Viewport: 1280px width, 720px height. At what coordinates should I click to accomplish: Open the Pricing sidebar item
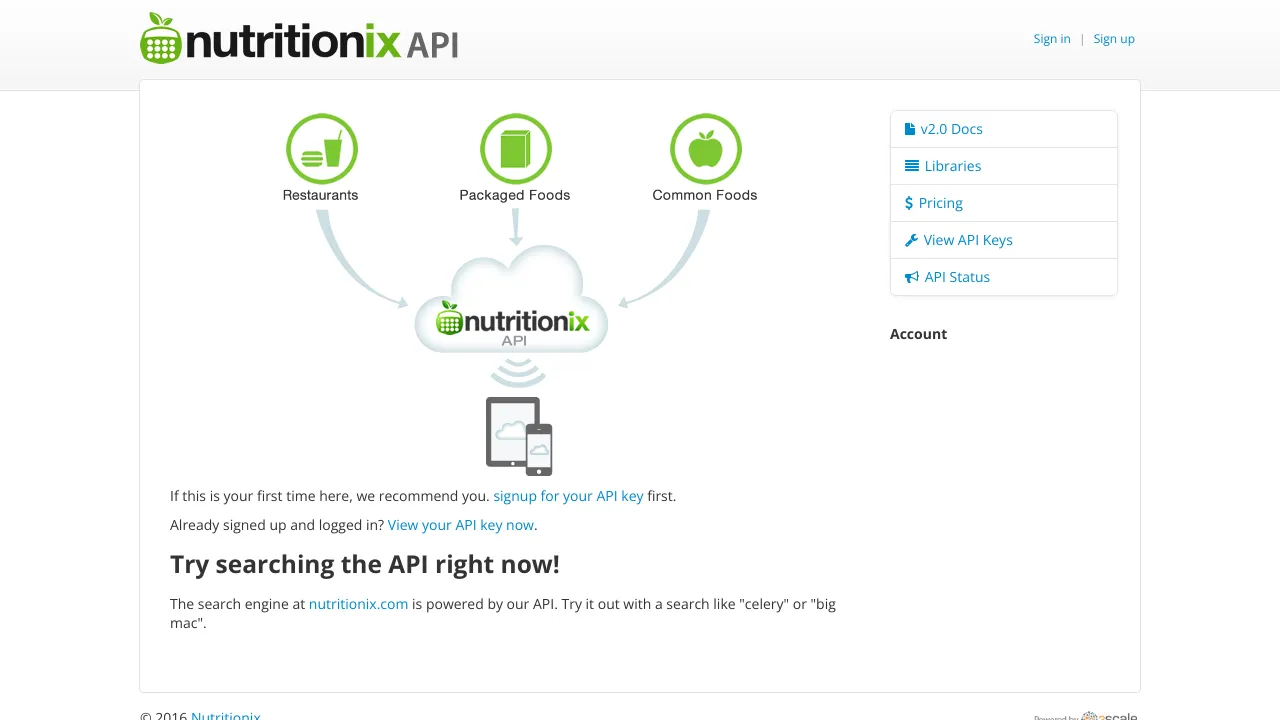click(x=1004, y=203)
